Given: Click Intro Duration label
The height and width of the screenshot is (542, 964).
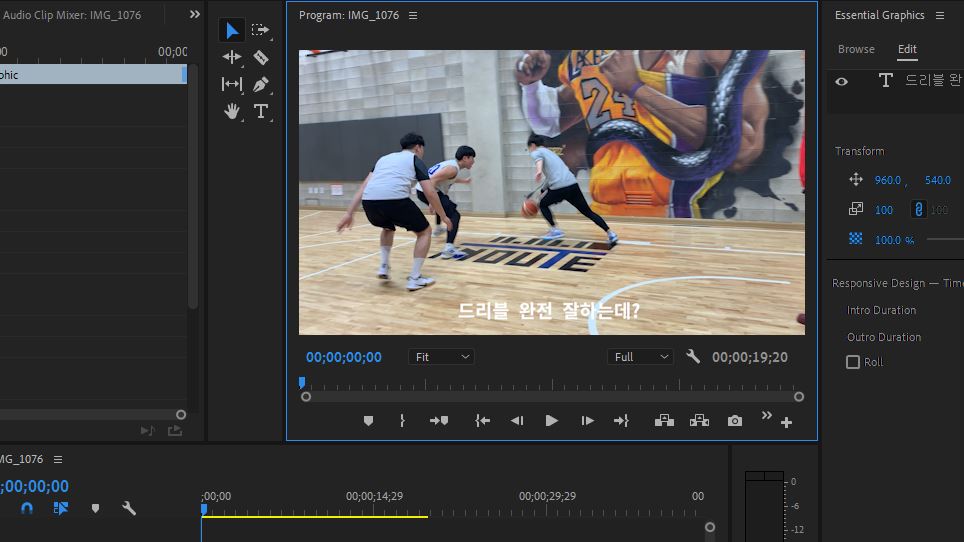Looking at the screenshot, I should point(881,310).
